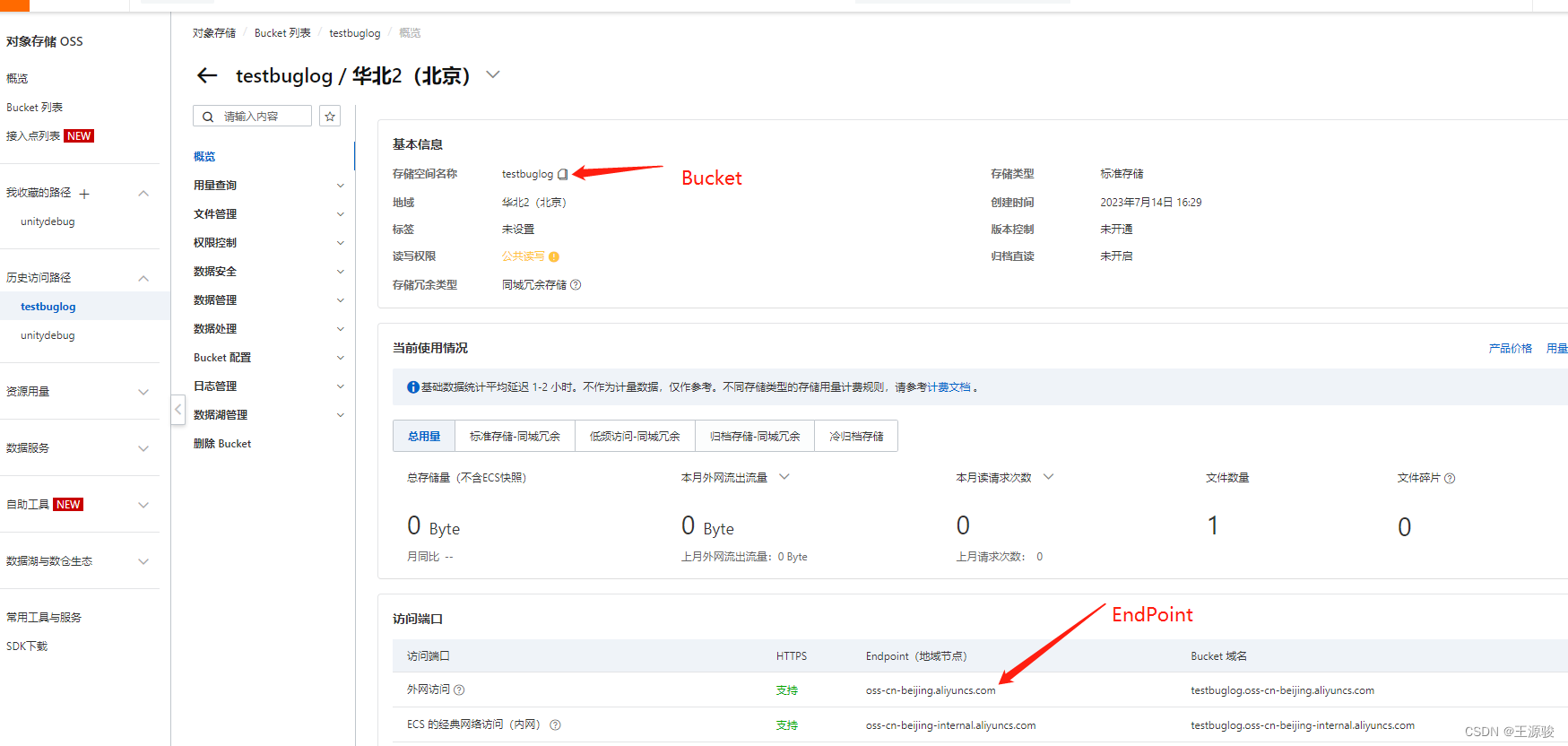Focus the 请输入内容 search field
1568x746 pixels.
(x=252, y=117)
